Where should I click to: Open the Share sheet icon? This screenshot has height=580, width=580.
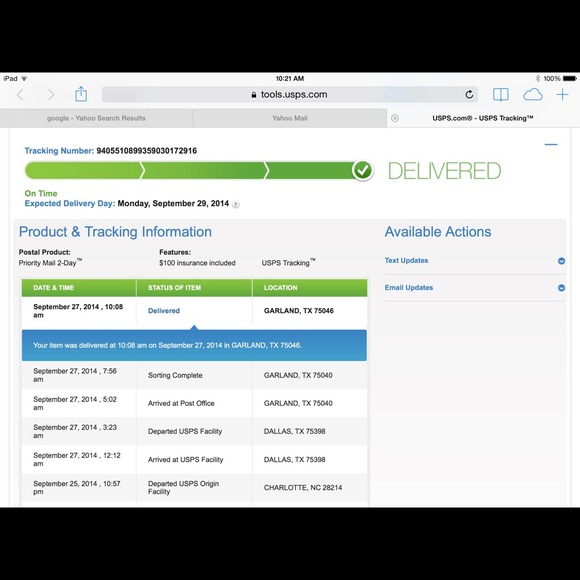[81, 94]
